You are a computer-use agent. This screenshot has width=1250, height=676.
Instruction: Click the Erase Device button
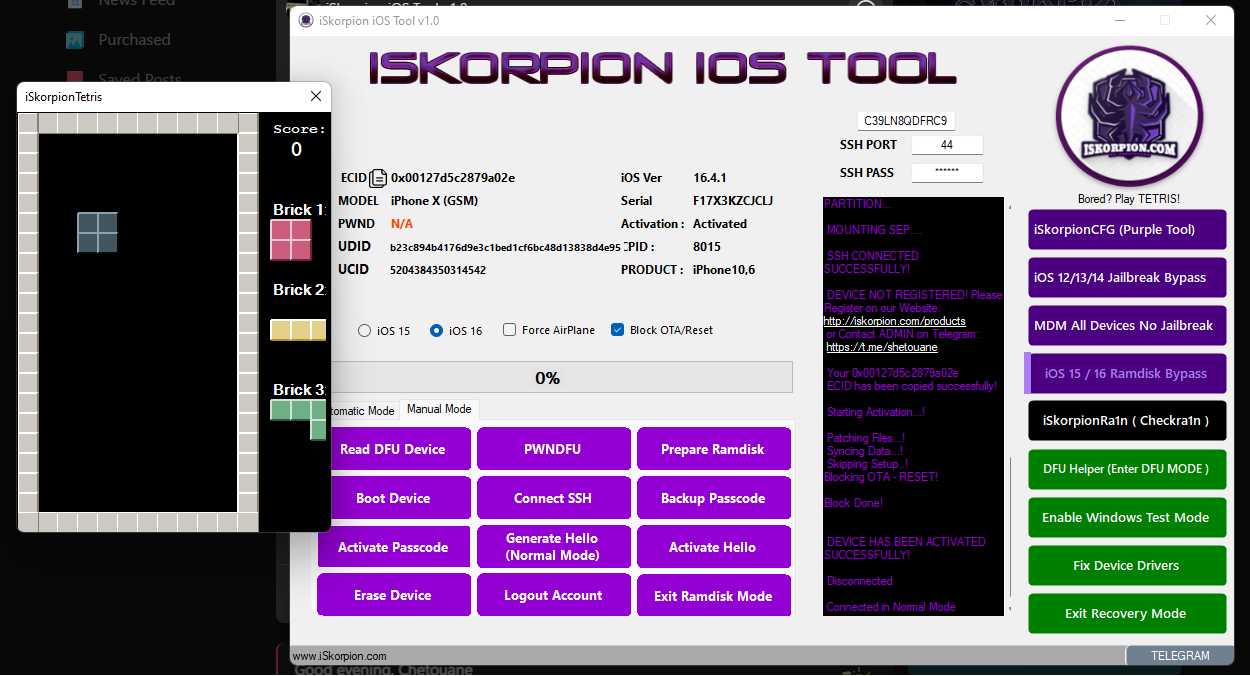pyautogui.click(x=393, y=595)
